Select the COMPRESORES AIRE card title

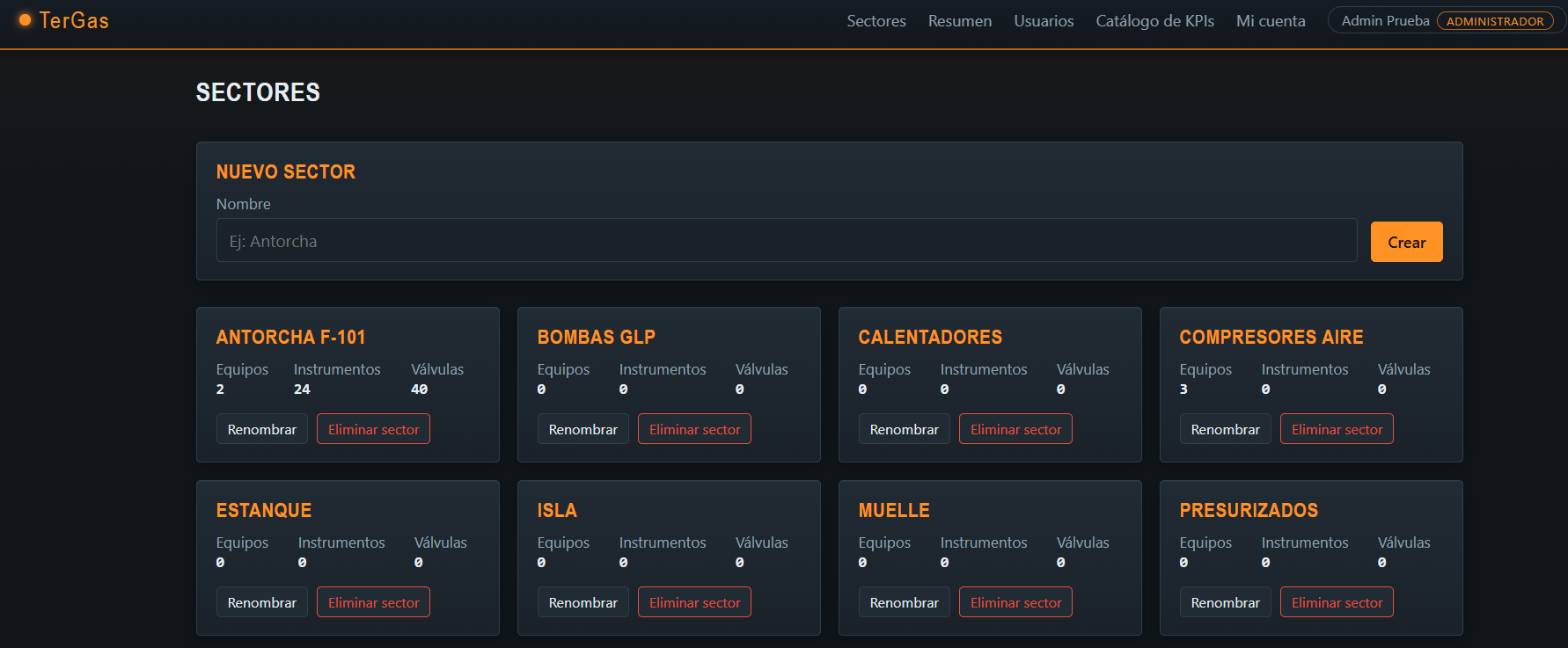(x=1271, y=337)
